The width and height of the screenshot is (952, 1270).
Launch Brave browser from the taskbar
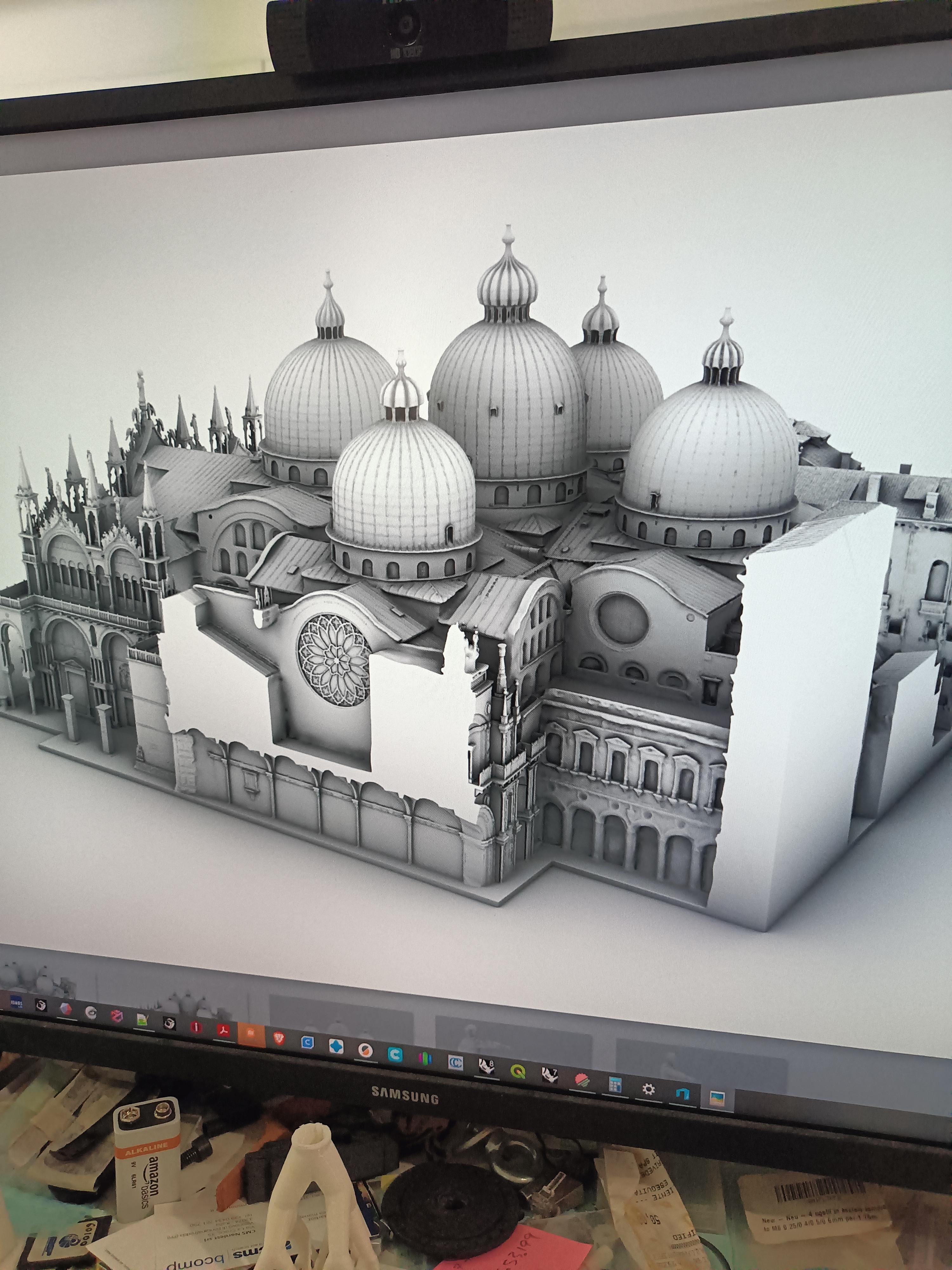point(279,1038)
